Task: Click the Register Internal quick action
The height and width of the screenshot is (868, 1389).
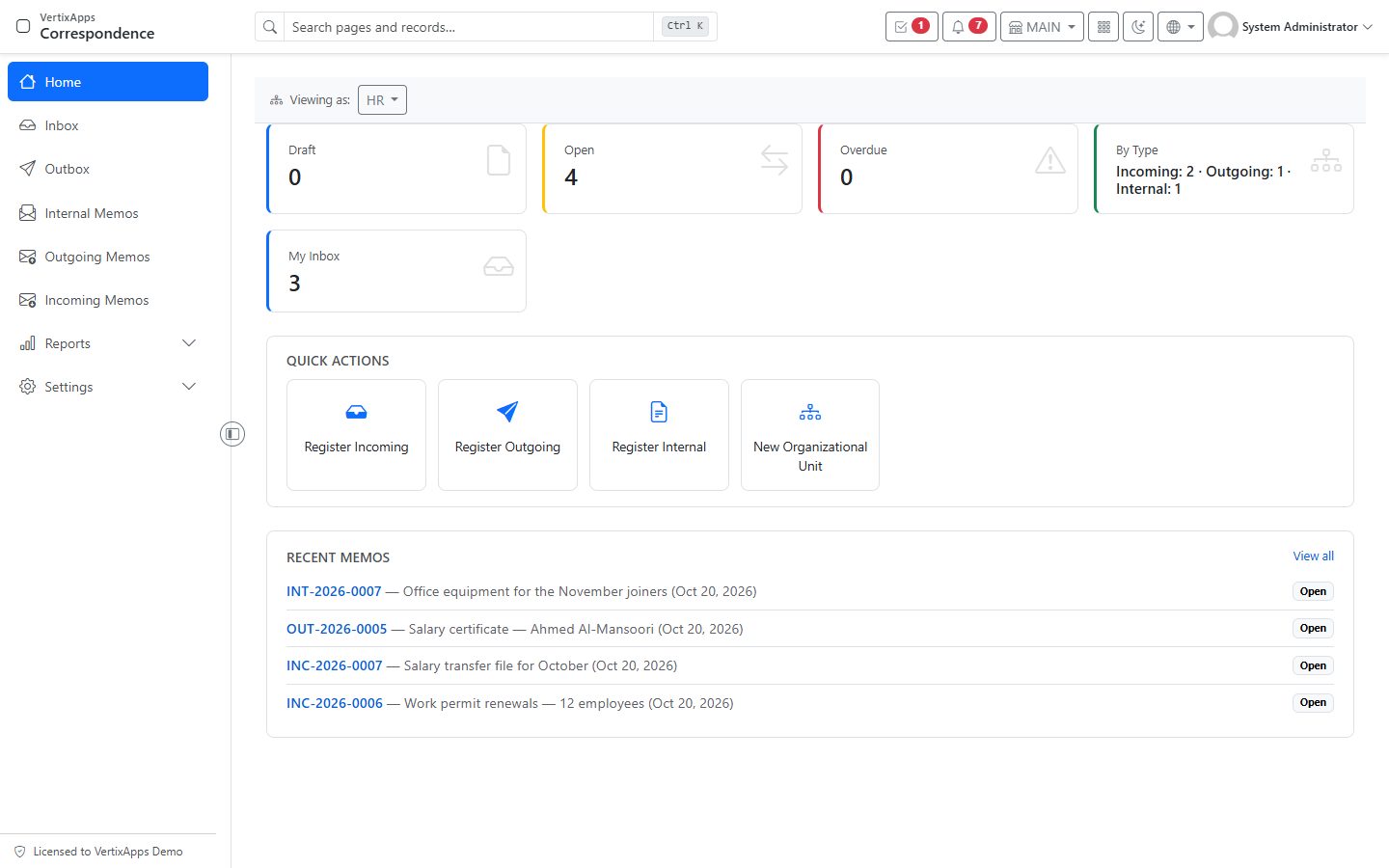Action: [659, 435]
